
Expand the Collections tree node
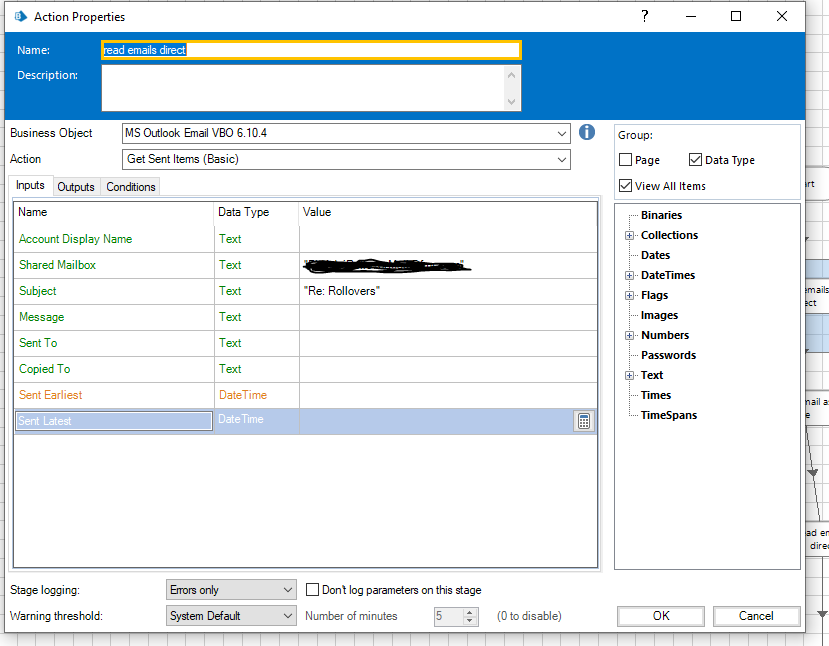click(629, 235)
